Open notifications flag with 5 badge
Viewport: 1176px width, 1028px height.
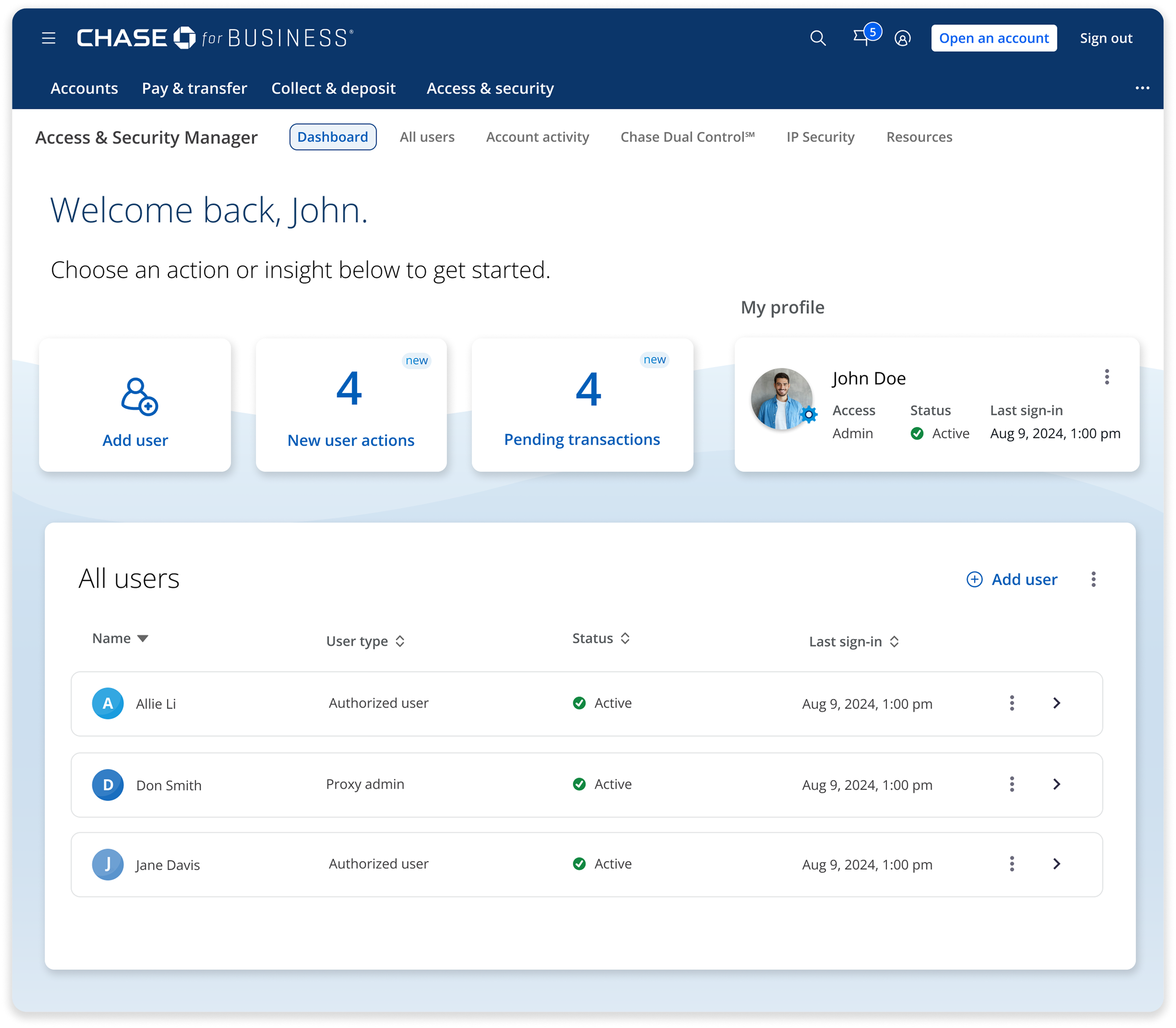(x=866, y=35)
